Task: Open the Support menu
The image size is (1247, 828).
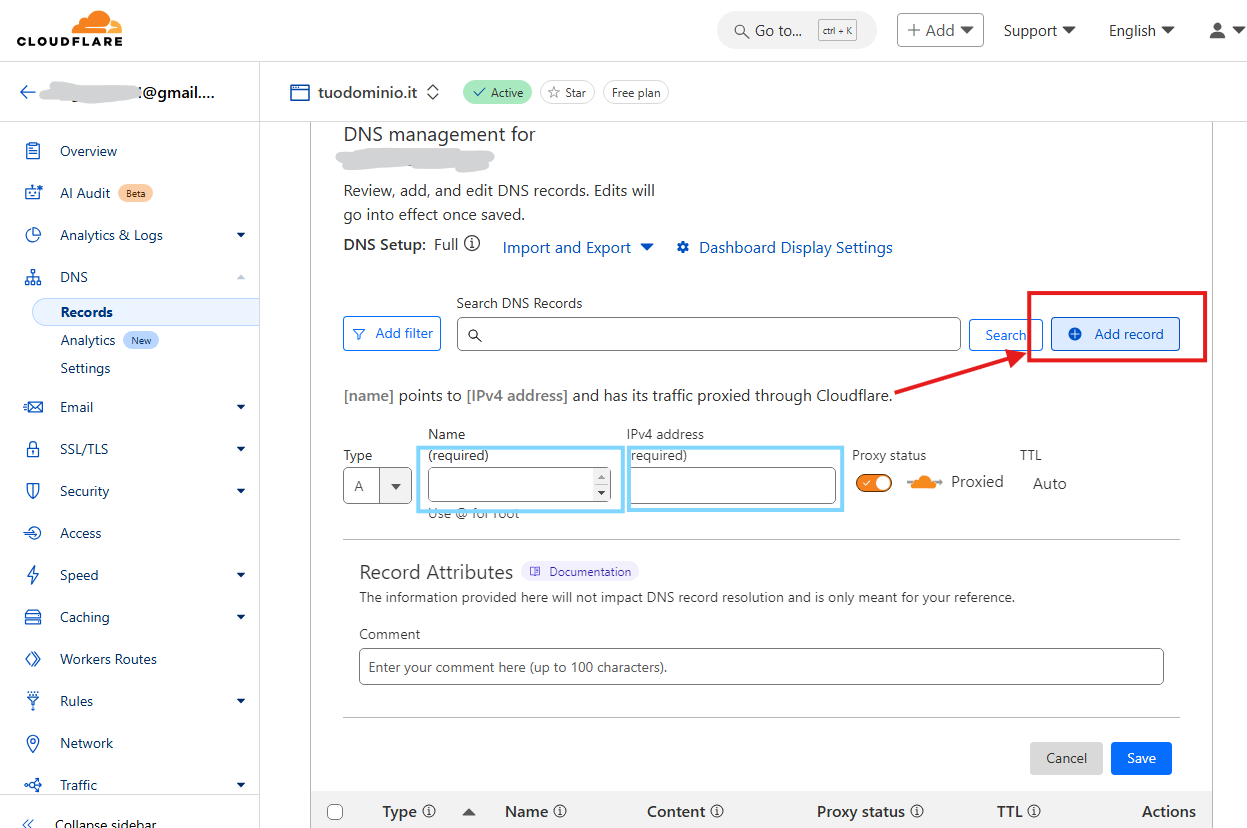Action: point(1039,30)
